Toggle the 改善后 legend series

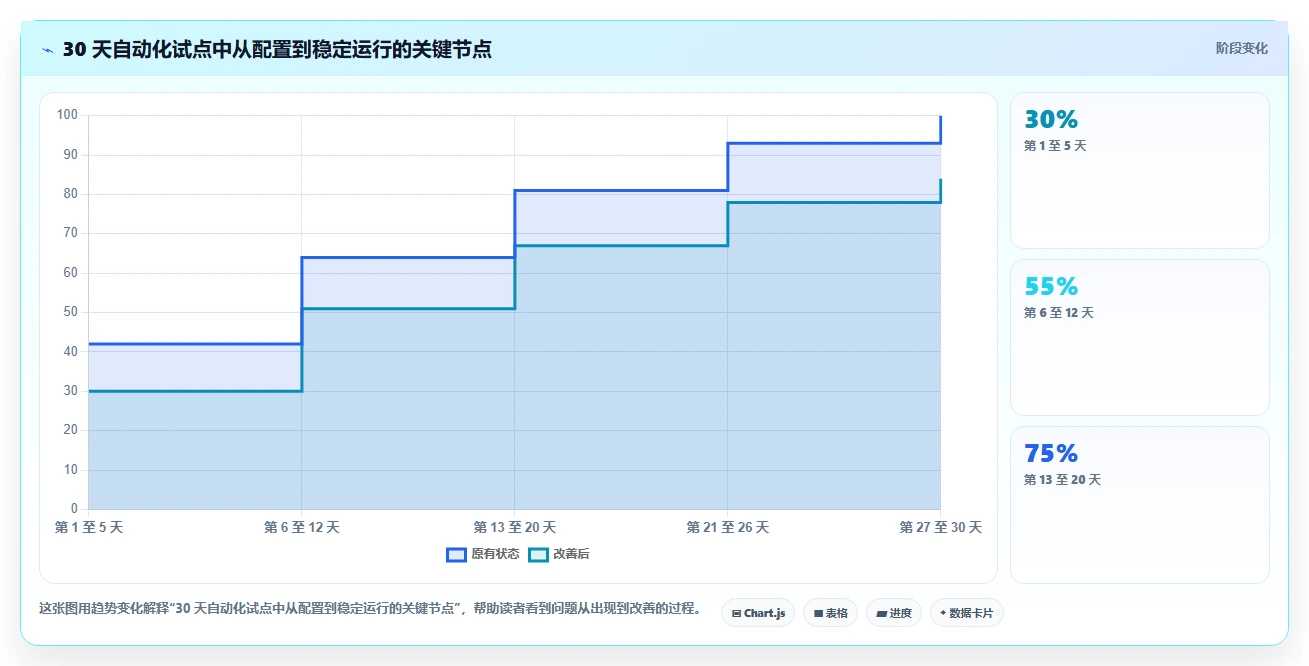pyautogui.click(x=559, y=554)
